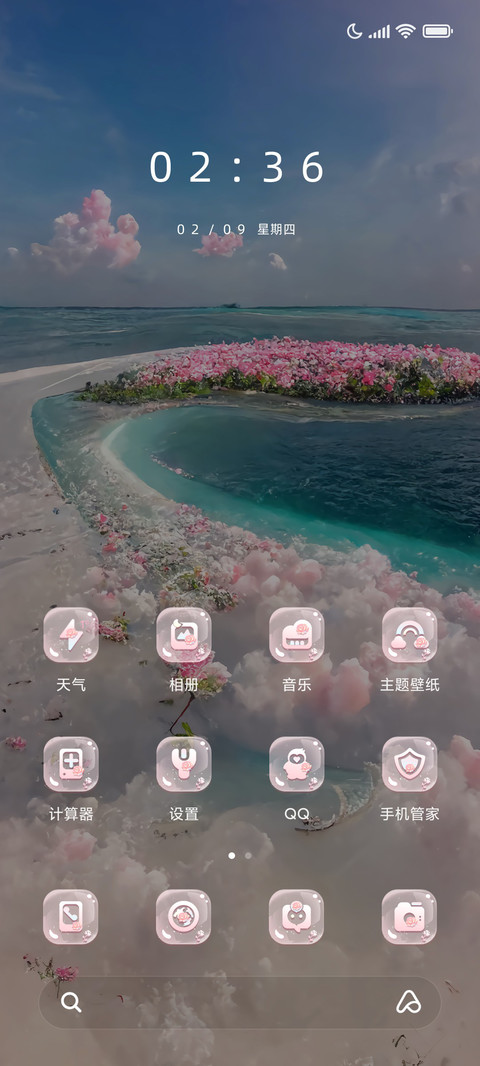Launch the 计算器 calculator app icon

[71, 764]
